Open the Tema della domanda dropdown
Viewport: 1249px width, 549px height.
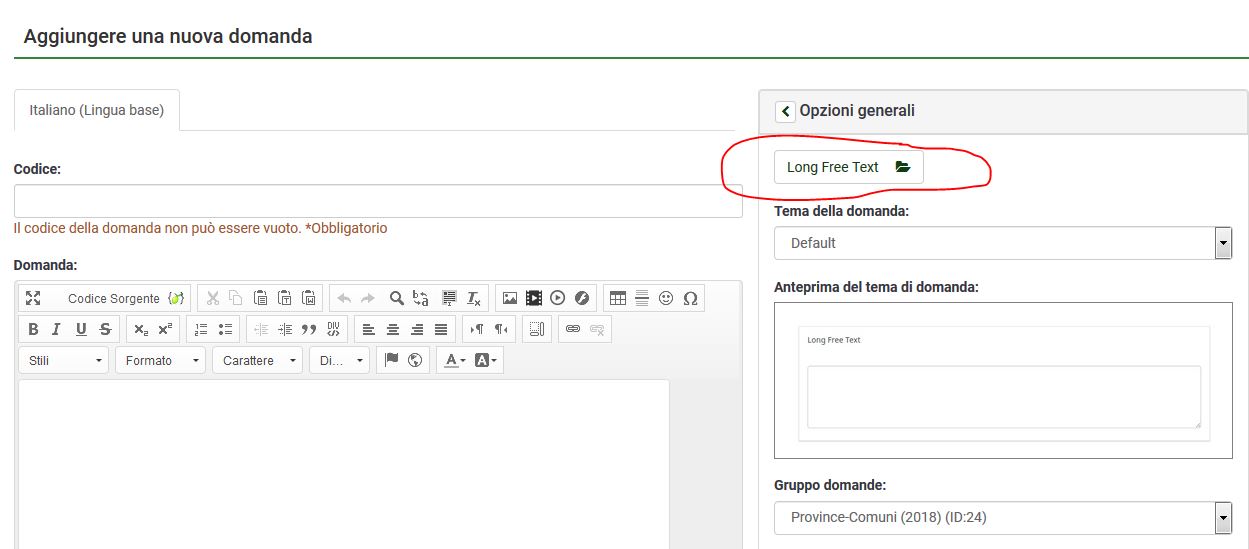click(x=1002, y=243)
